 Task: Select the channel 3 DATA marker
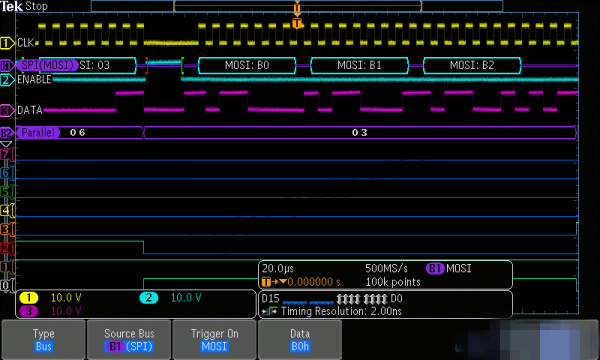pyautogui.click(x=7, y=111)
